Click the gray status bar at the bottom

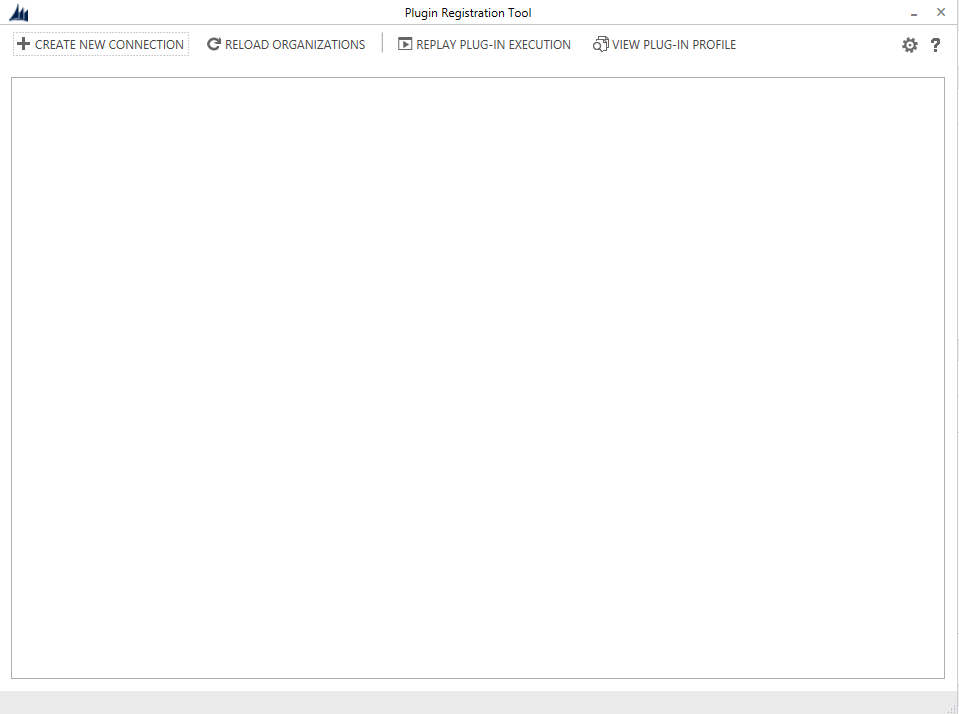pos(478,701)
